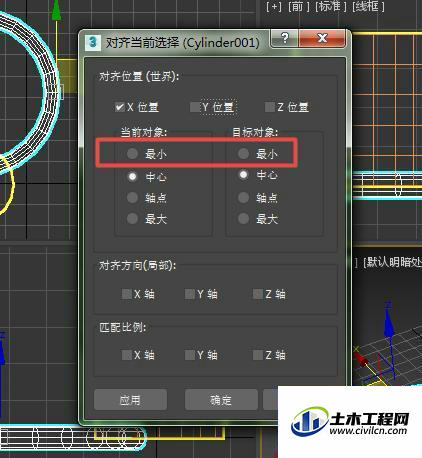Open the [默认明暗处理] viewport menu
Image resolution: width=422 pixels, height=458 pixels.
392,262
